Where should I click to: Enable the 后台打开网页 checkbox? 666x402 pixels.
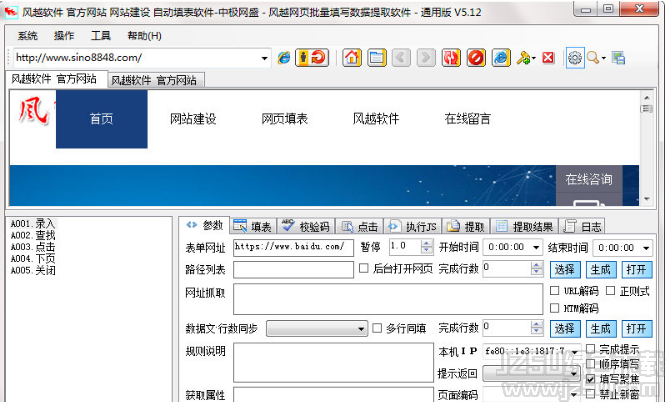click(x=364, y=268)
